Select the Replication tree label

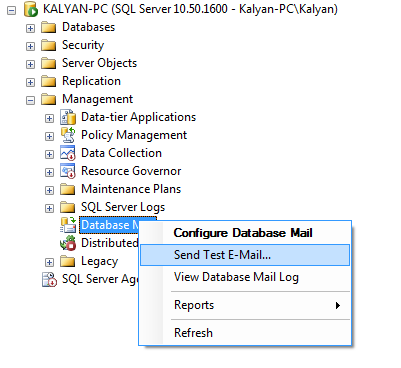click(x=91, y=81)
